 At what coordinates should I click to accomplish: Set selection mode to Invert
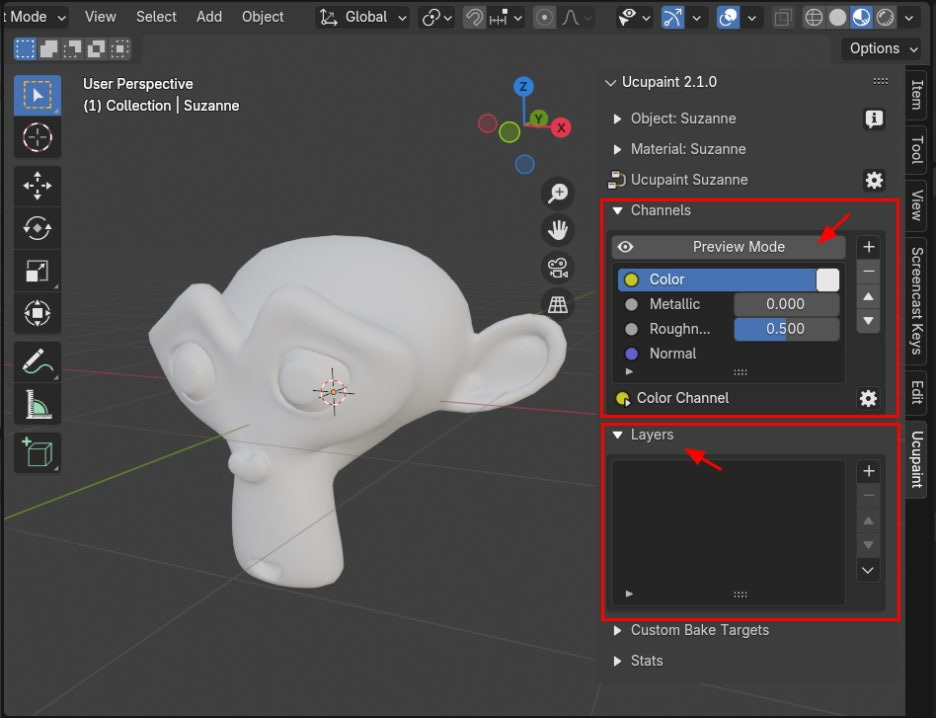(96, 48)
